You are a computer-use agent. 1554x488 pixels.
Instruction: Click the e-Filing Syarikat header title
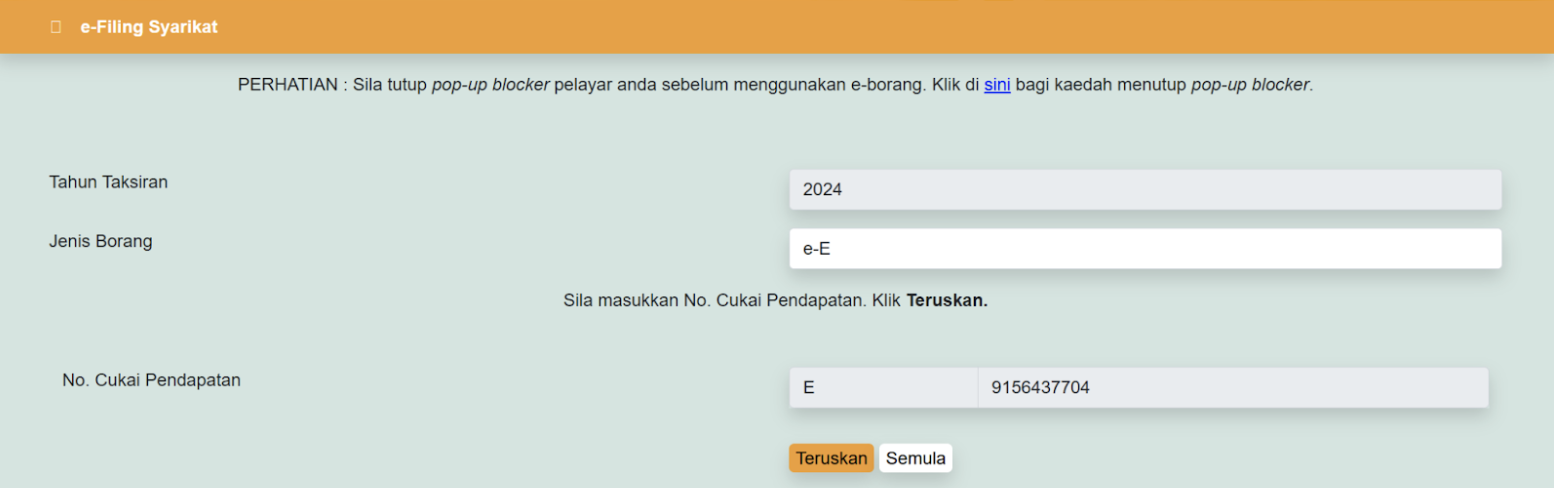149,27
